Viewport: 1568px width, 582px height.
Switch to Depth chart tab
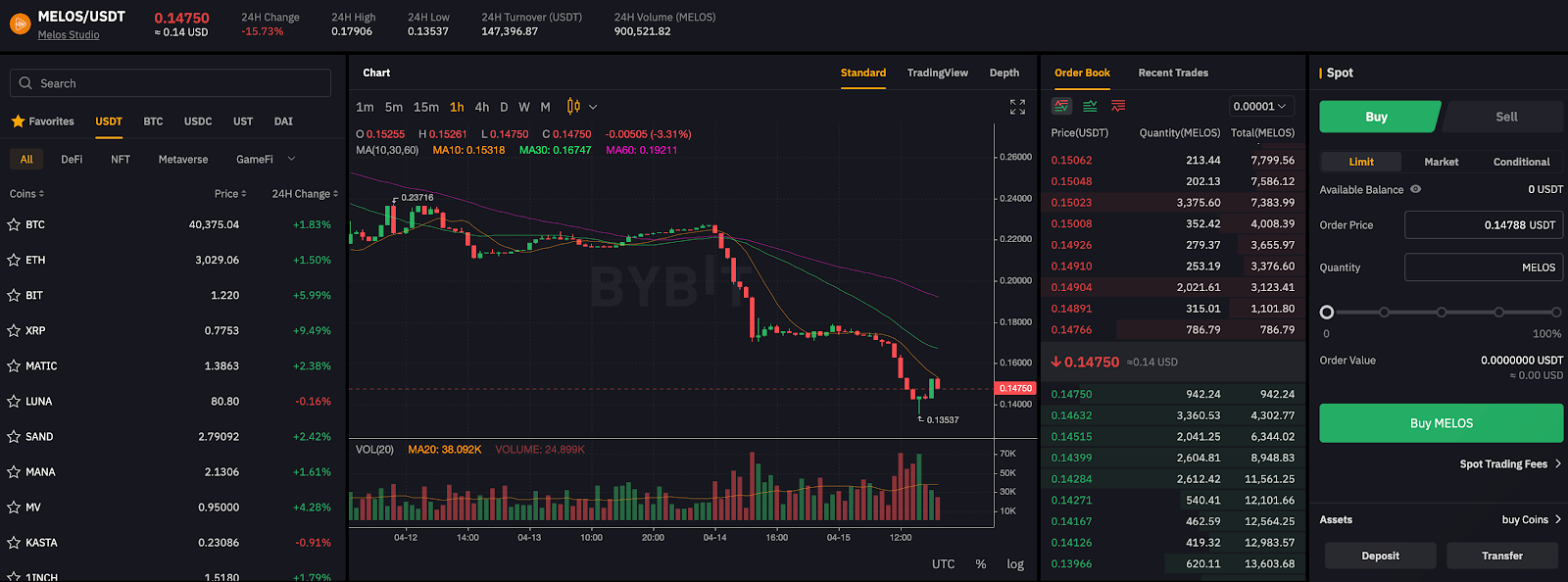pos(1004,73)
